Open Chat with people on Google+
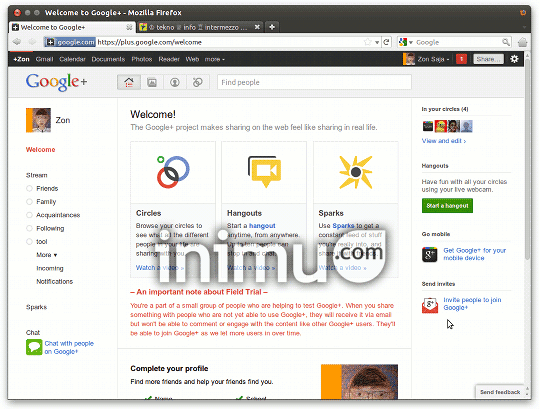540x409 pixels. [x=69, y=347]
